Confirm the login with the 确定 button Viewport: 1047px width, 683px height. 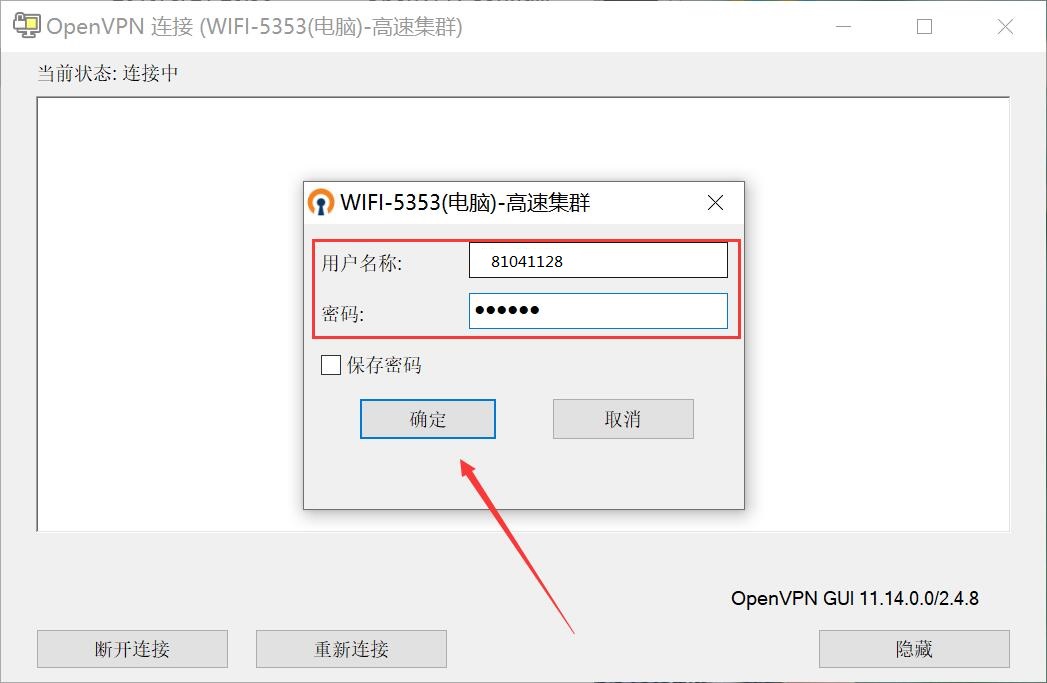point(428,419)
